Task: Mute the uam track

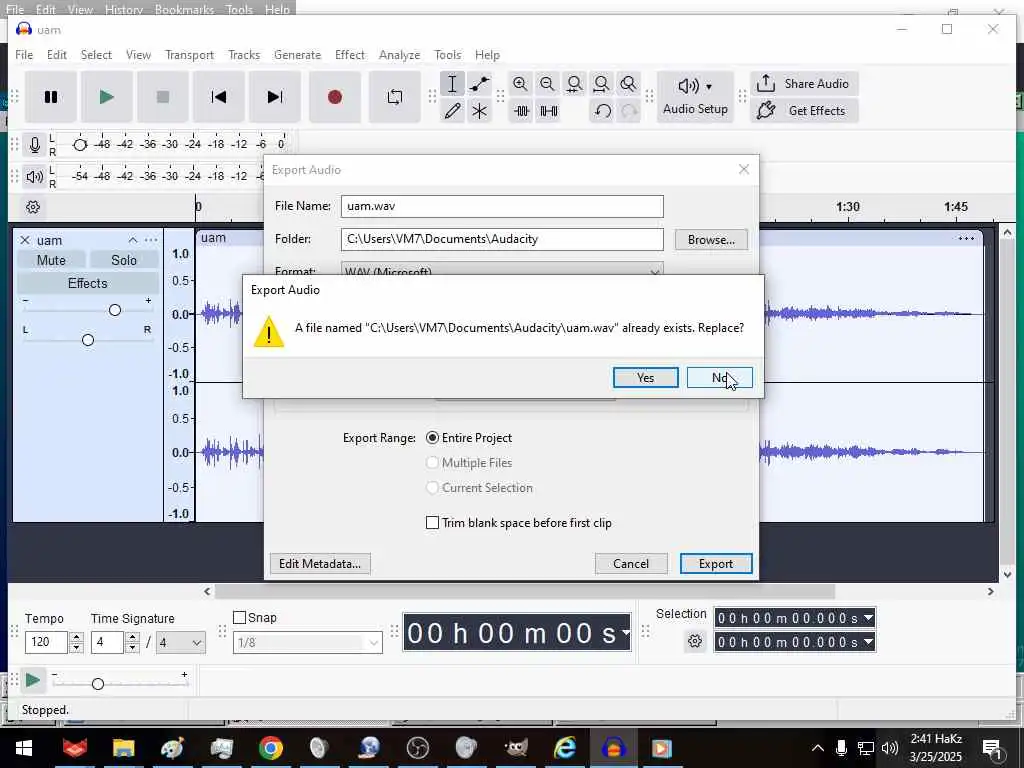Action: [51, 260]
